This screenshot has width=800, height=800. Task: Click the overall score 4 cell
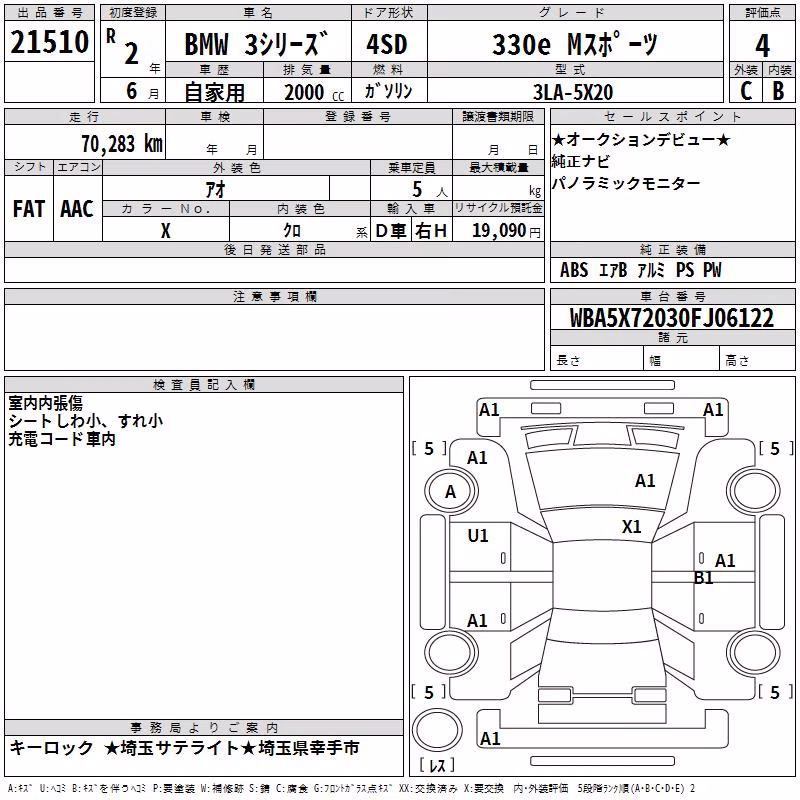(762, 45)
